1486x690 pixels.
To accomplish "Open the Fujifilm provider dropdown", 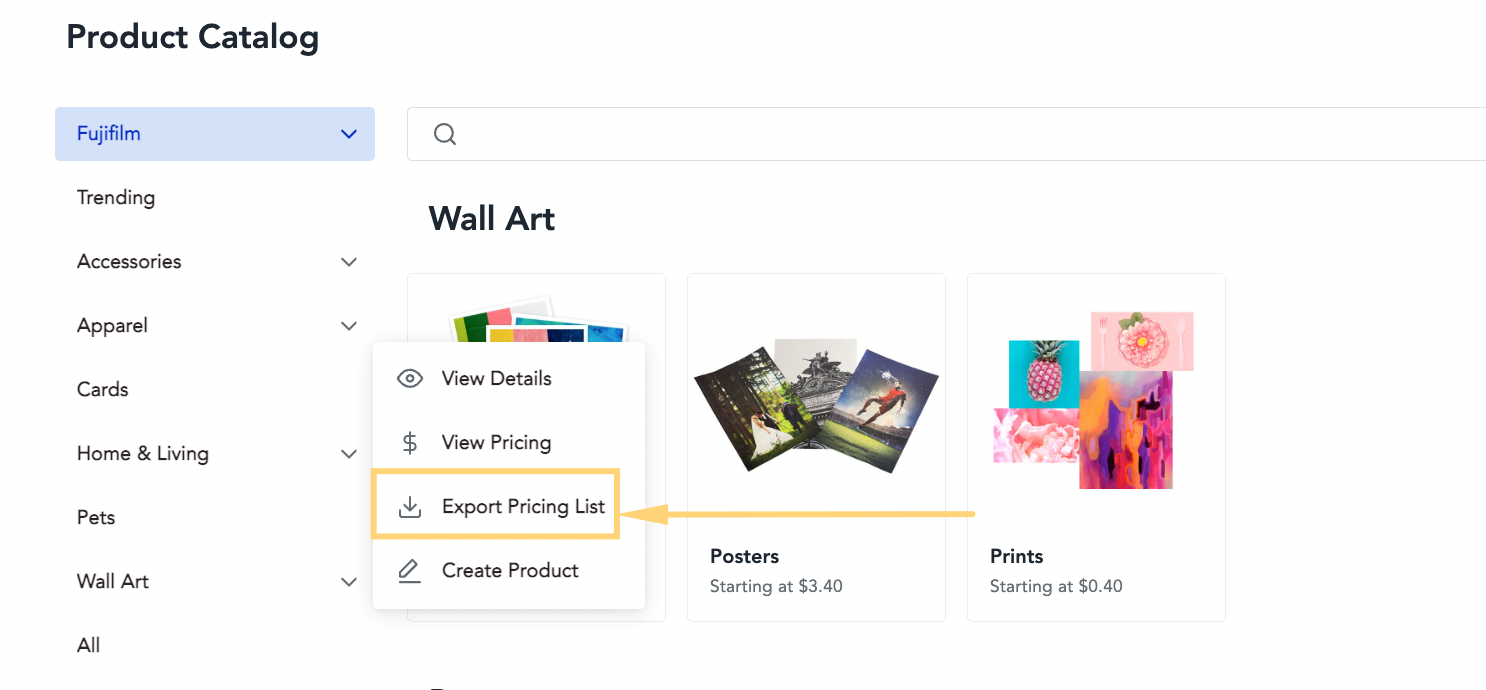I will (x=215, y=134).
